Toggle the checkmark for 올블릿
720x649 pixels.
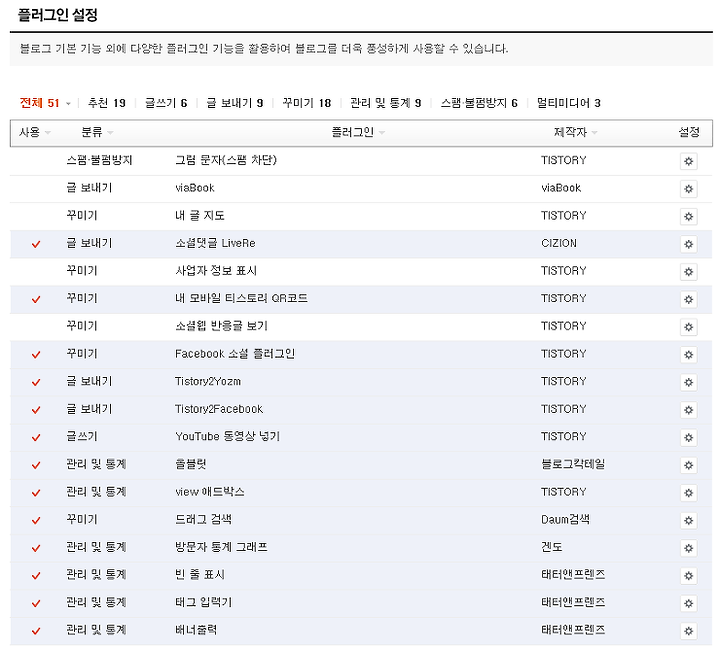36,465
